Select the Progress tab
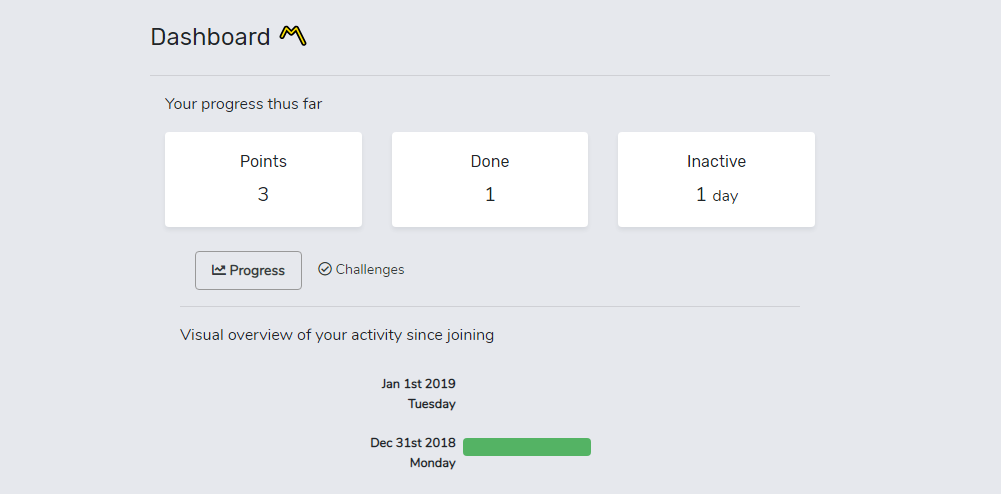 pos(248,271)
